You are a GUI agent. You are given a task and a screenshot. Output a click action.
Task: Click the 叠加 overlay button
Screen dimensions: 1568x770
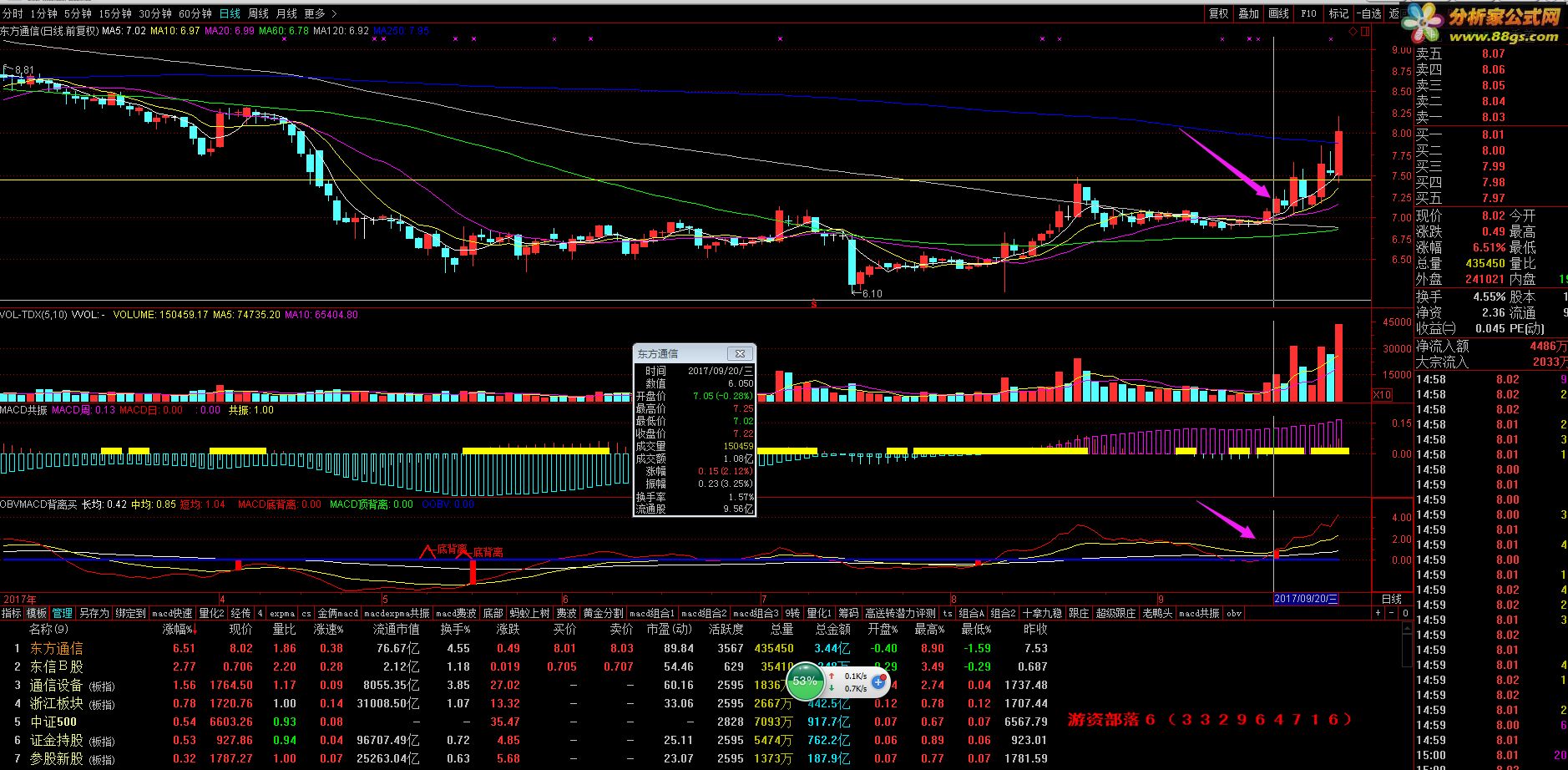click(1248, 13)
